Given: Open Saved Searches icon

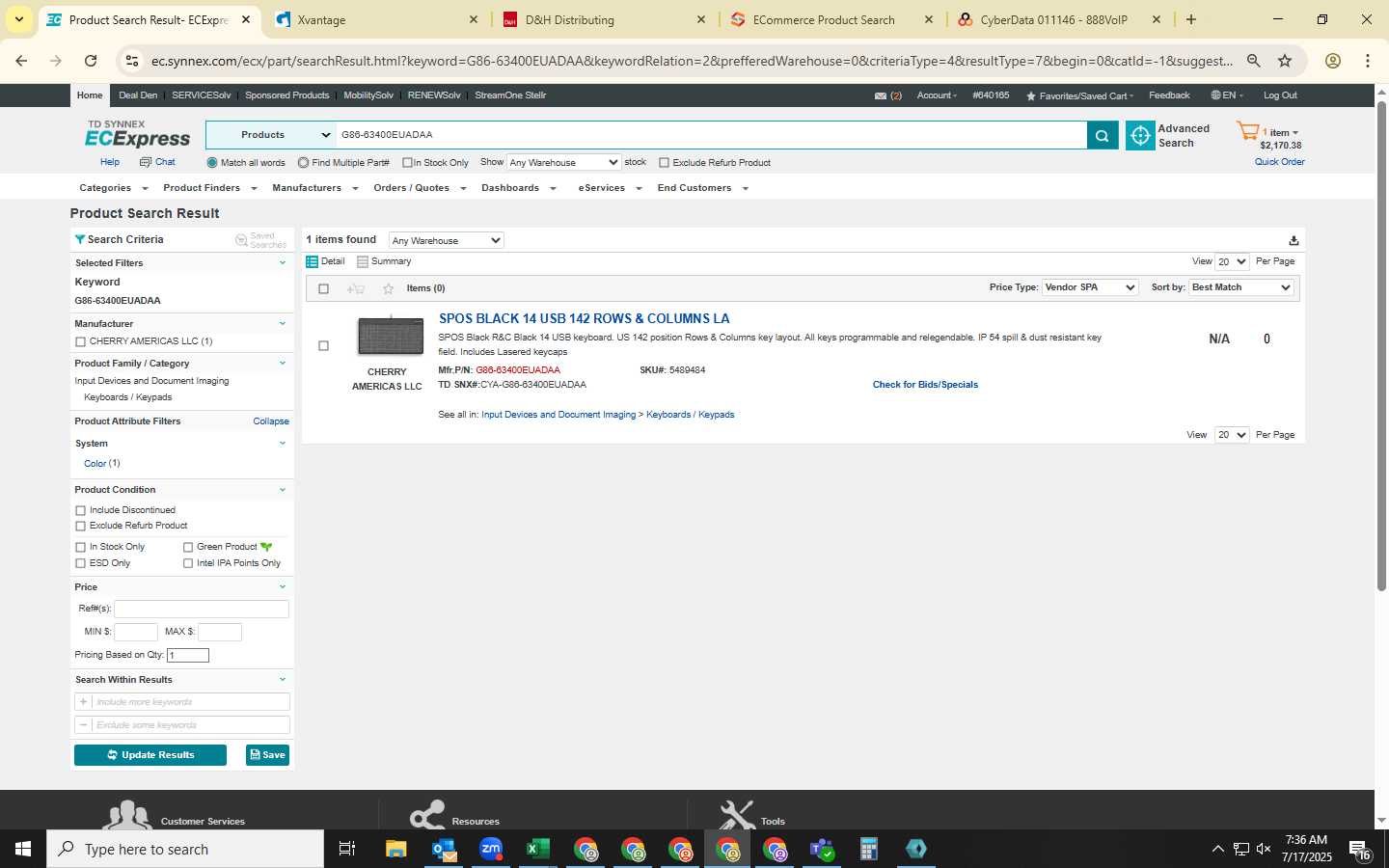Looking at the screenshot, I should [x=260, y=240].
